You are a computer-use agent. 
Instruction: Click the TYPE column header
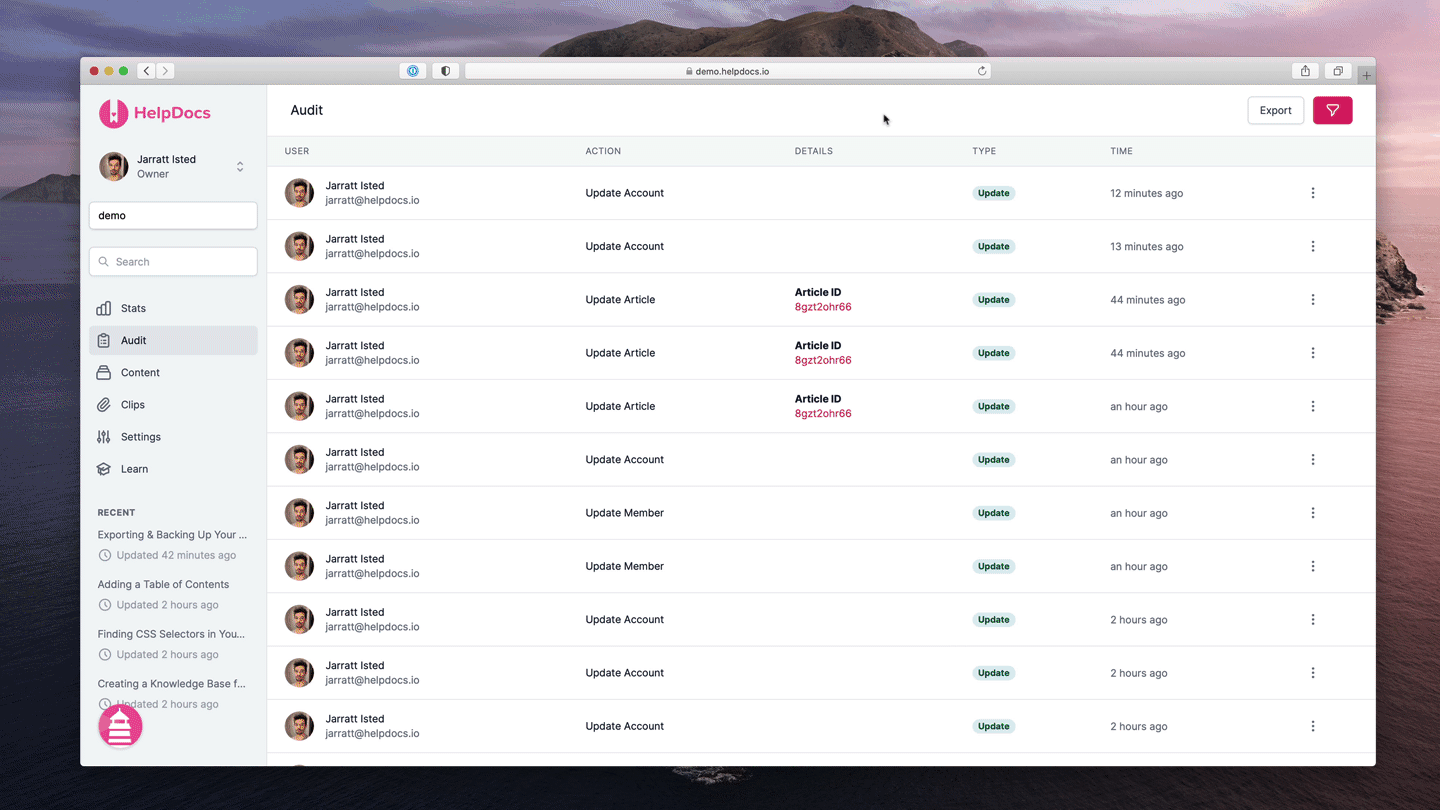click(x=984, y=151)
